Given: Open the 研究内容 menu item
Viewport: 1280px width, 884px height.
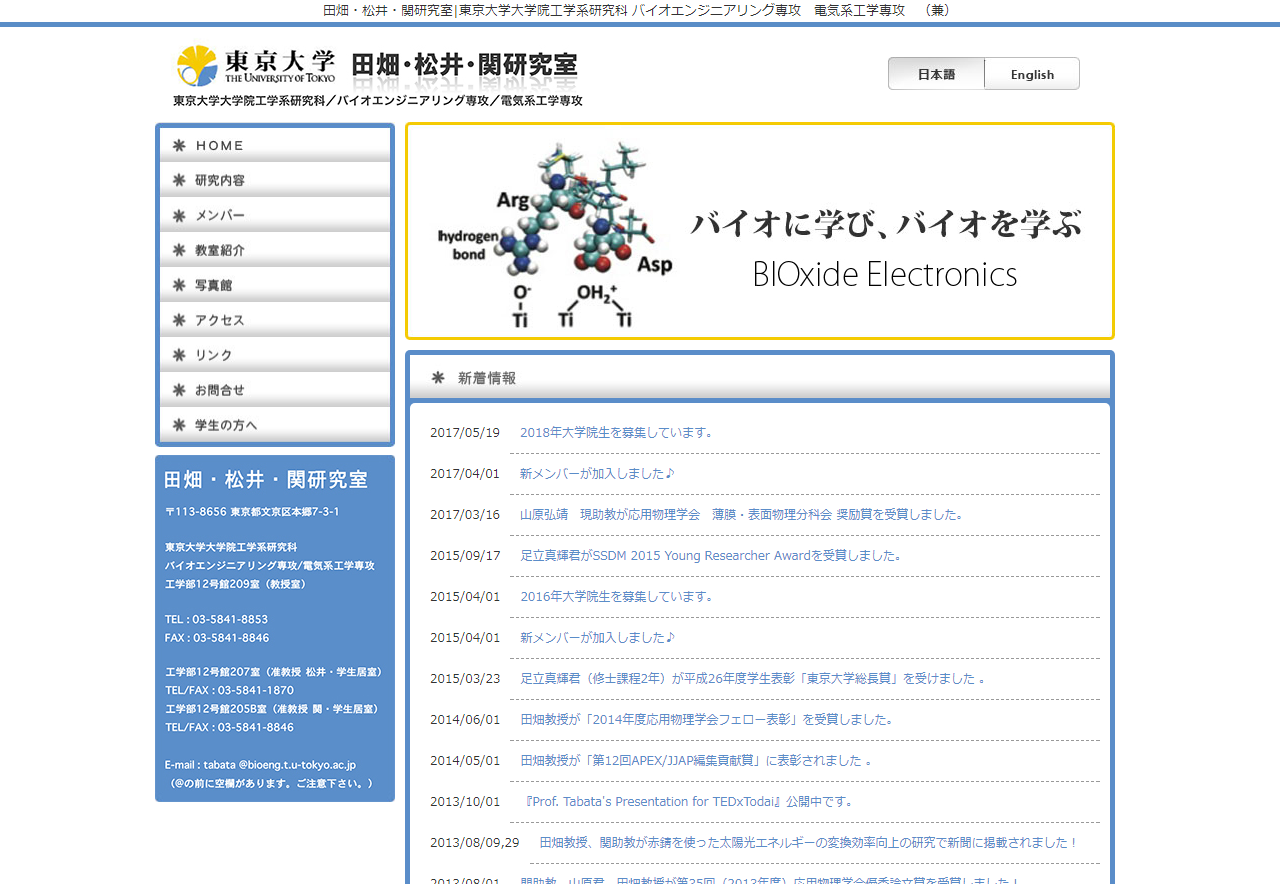Looking at the screenshot, I should pos(275,180).
